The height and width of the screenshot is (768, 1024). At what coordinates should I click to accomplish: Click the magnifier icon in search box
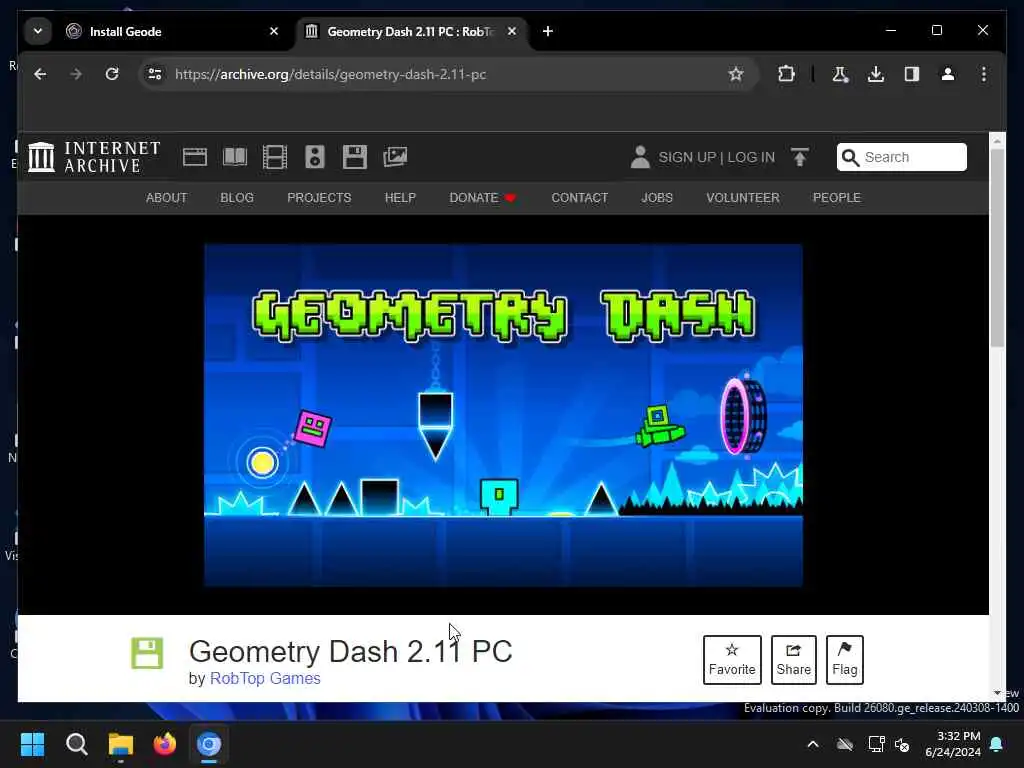[850, 157]
